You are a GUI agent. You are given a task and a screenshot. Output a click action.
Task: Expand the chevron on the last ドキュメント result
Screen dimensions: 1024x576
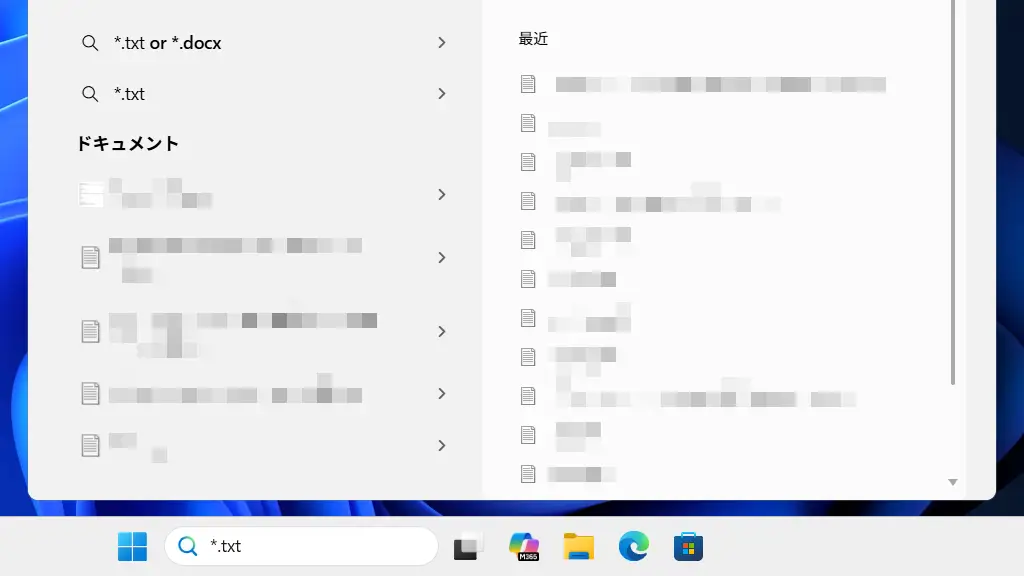pyautogui.click(x=441, y=445)
